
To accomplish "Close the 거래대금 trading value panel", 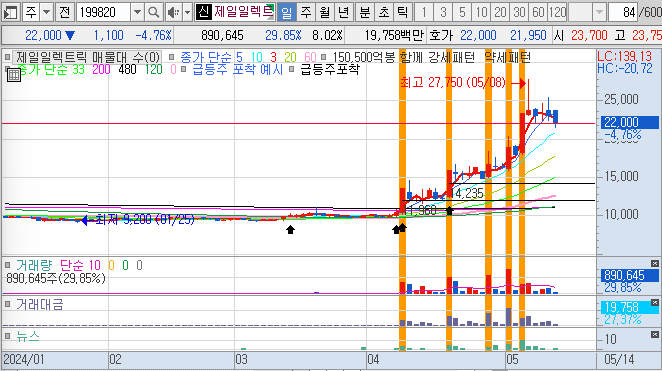I will (x=654, y=303).
